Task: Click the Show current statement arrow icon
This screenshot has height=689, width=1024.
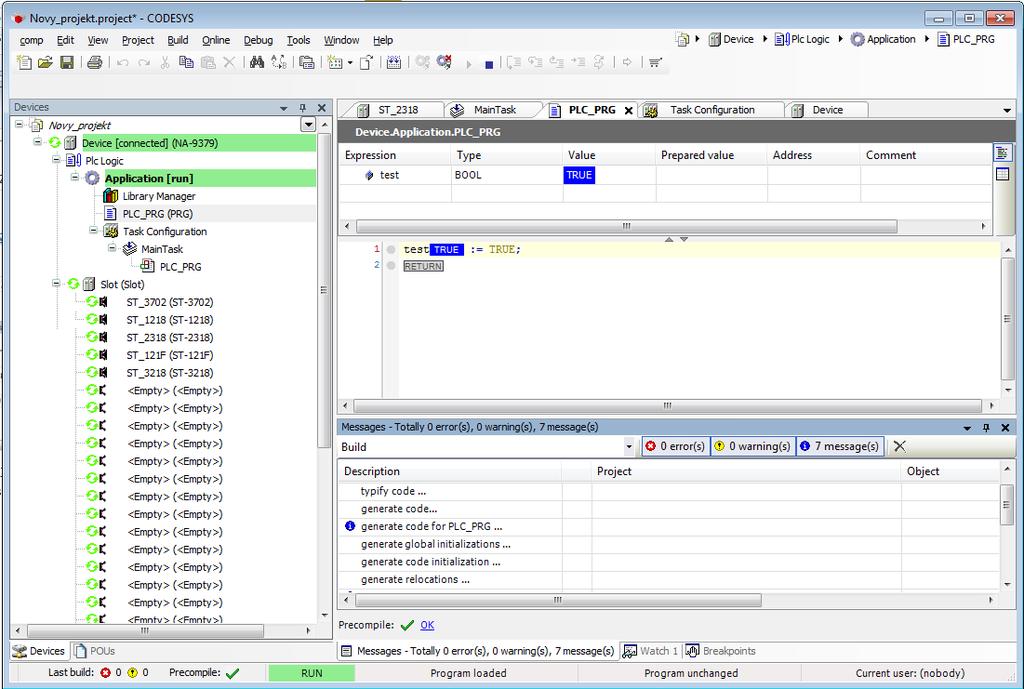Action: click(627, 62)
